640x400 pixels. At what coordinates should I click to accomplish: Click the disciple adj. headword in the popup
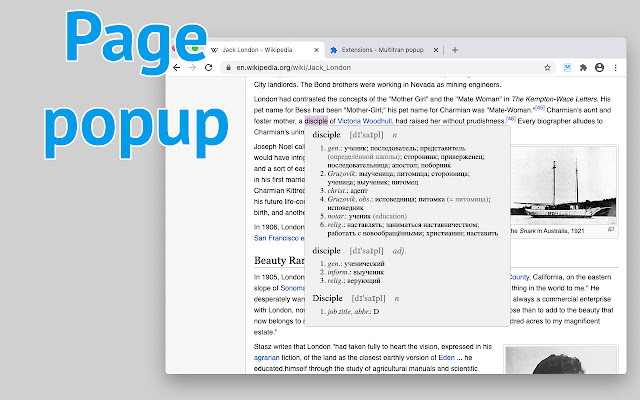pos(326,251)
